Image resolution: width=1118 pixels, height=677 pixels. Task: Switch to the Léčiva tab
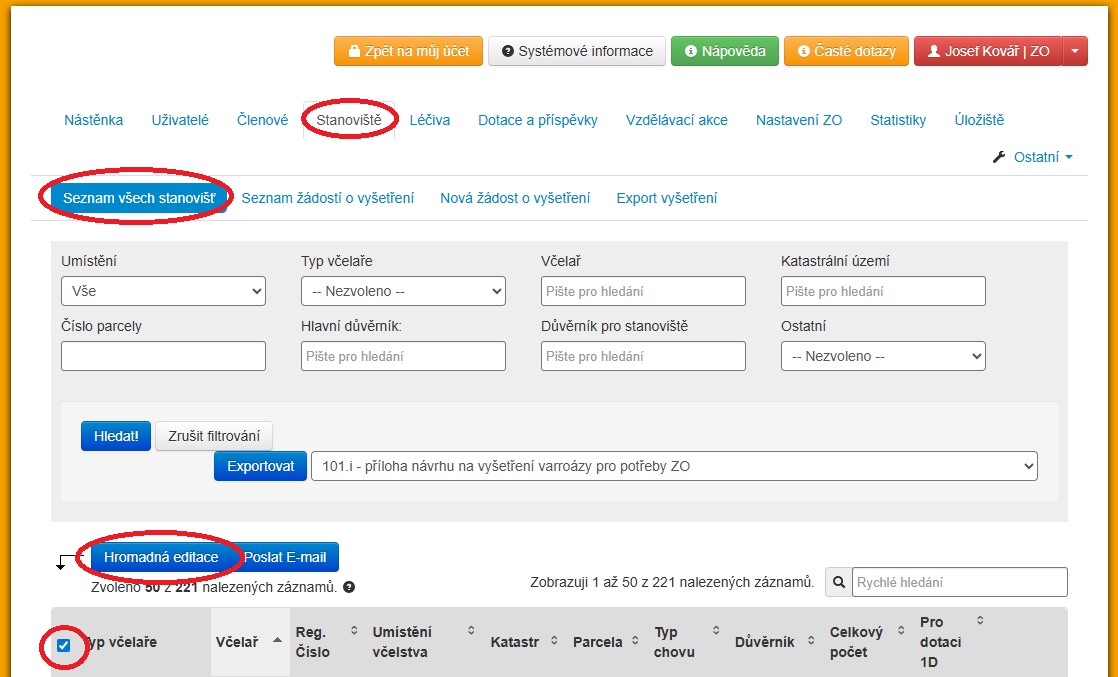[x=430, y=120]
